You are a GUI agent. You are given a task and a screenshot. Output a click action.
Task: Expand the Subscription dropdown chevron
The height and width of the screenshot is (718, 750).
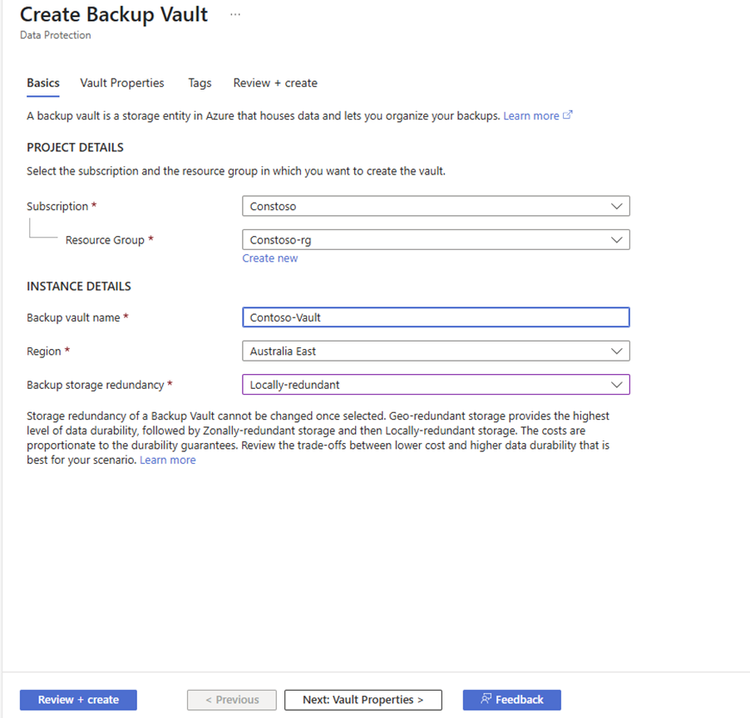[x=617, y=206]
